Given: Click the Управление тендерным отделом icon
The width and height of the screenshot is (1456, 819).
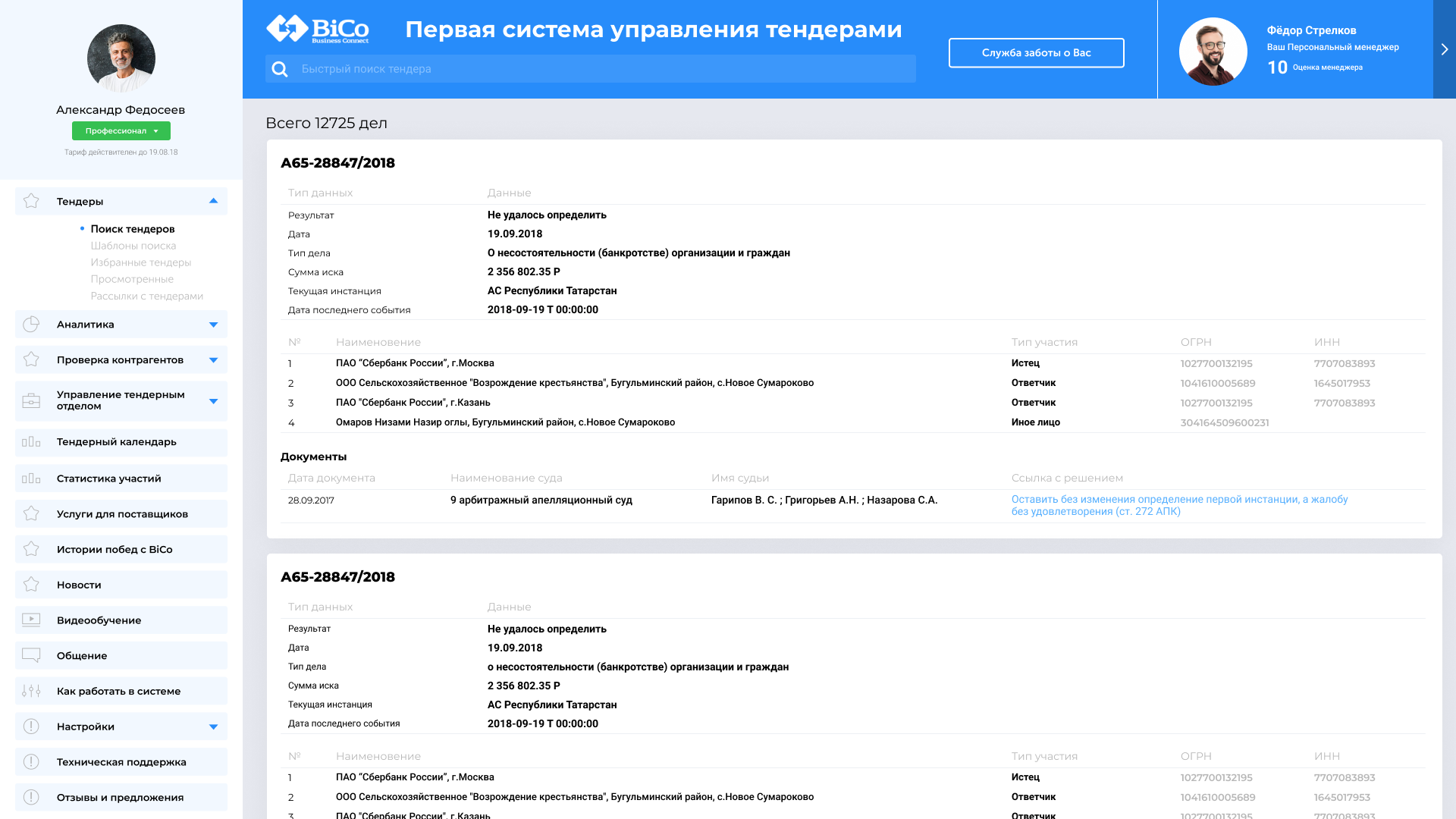Looking at the screenshot, I should click(31, 400).
